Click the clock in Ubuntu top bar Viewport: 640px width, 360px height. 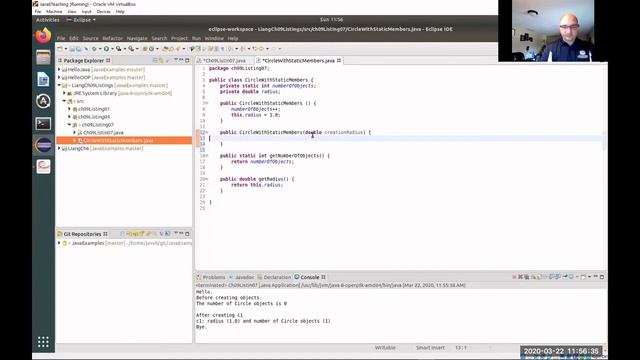tap(331, 20)
